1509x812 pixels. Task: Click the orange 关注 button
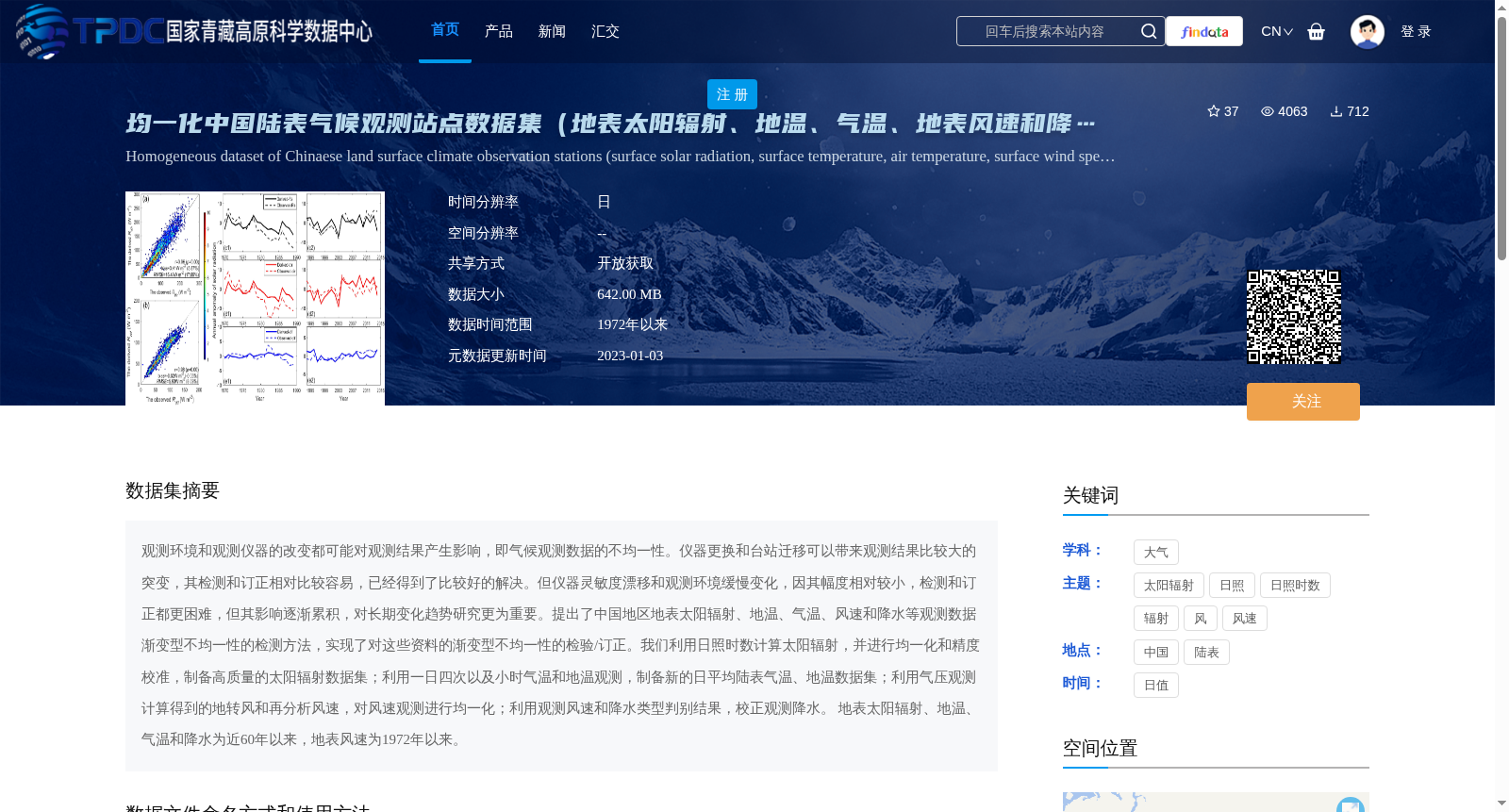tap(1303, 402)
